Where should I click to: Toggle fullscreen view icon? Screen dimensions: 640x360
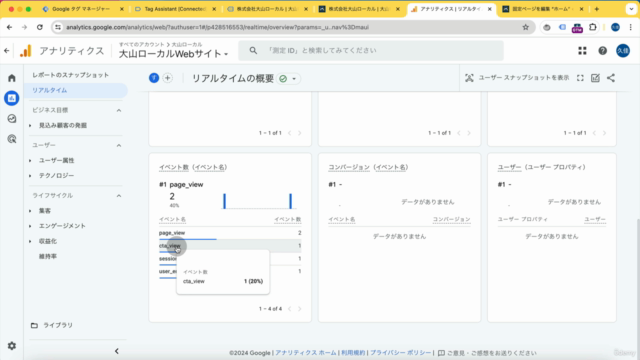tap(580, 78)
